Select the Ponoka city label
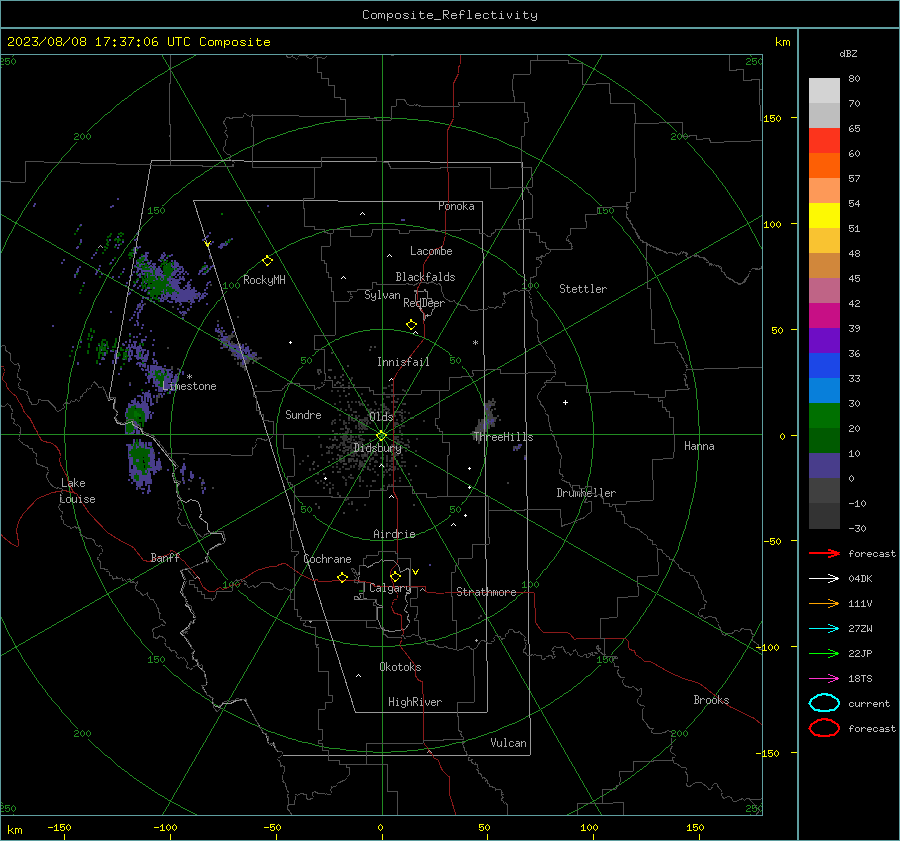Image resolution: width=900 pixels, height=841 pixels. coord(456,206)
